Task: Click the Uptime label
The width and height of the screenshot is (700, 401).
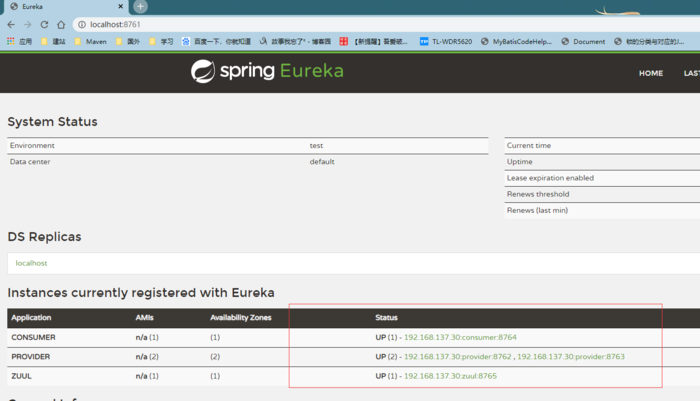Action: pos(520,162)
